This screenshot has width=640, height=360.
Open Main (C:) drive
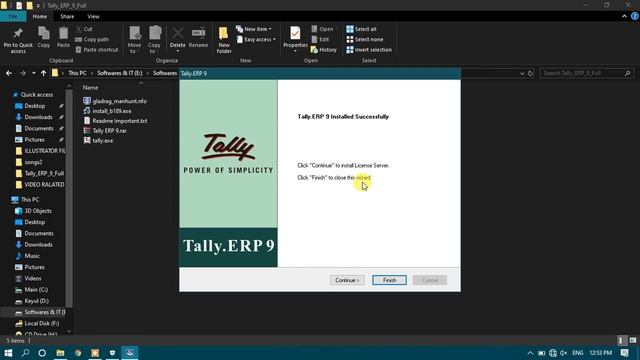31,289
